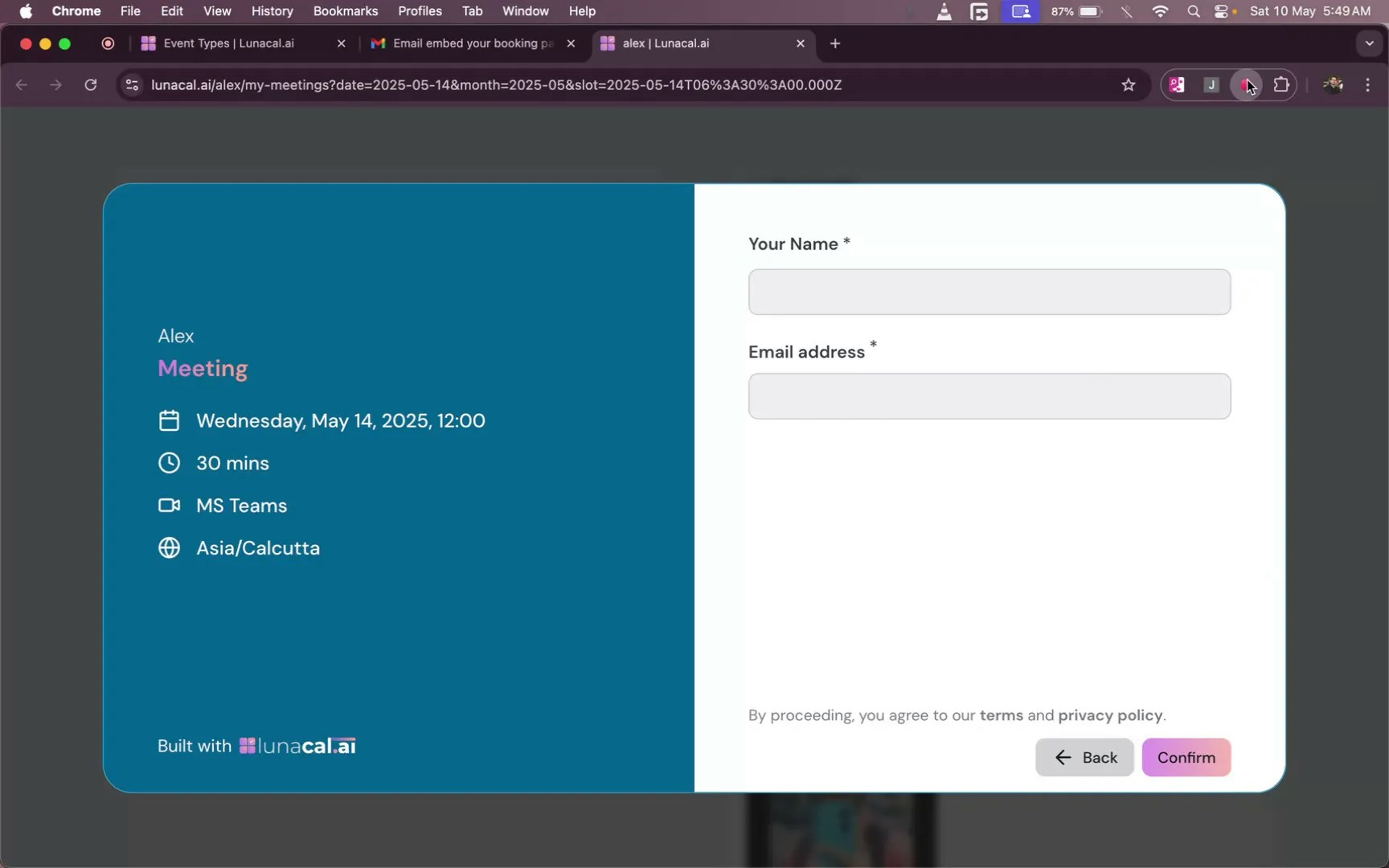Open the privacy policy link

(x=1110, y=715)
